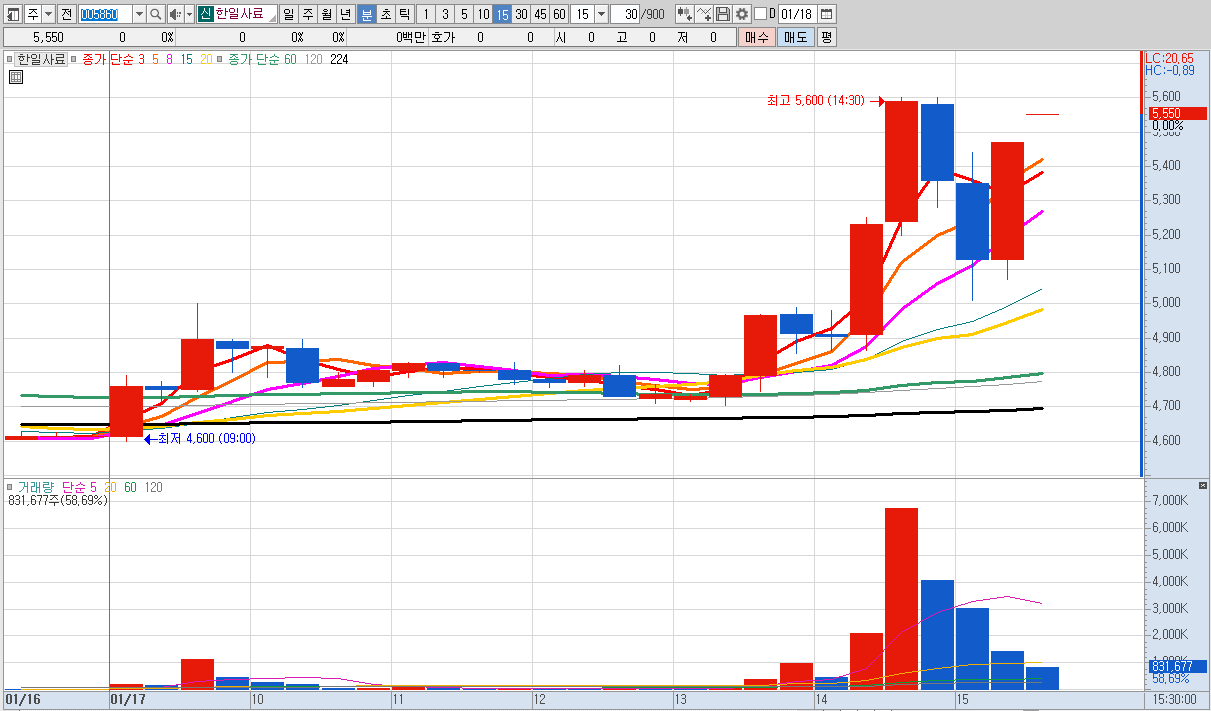Click the 거래량 volume legend label

(35, 487)
